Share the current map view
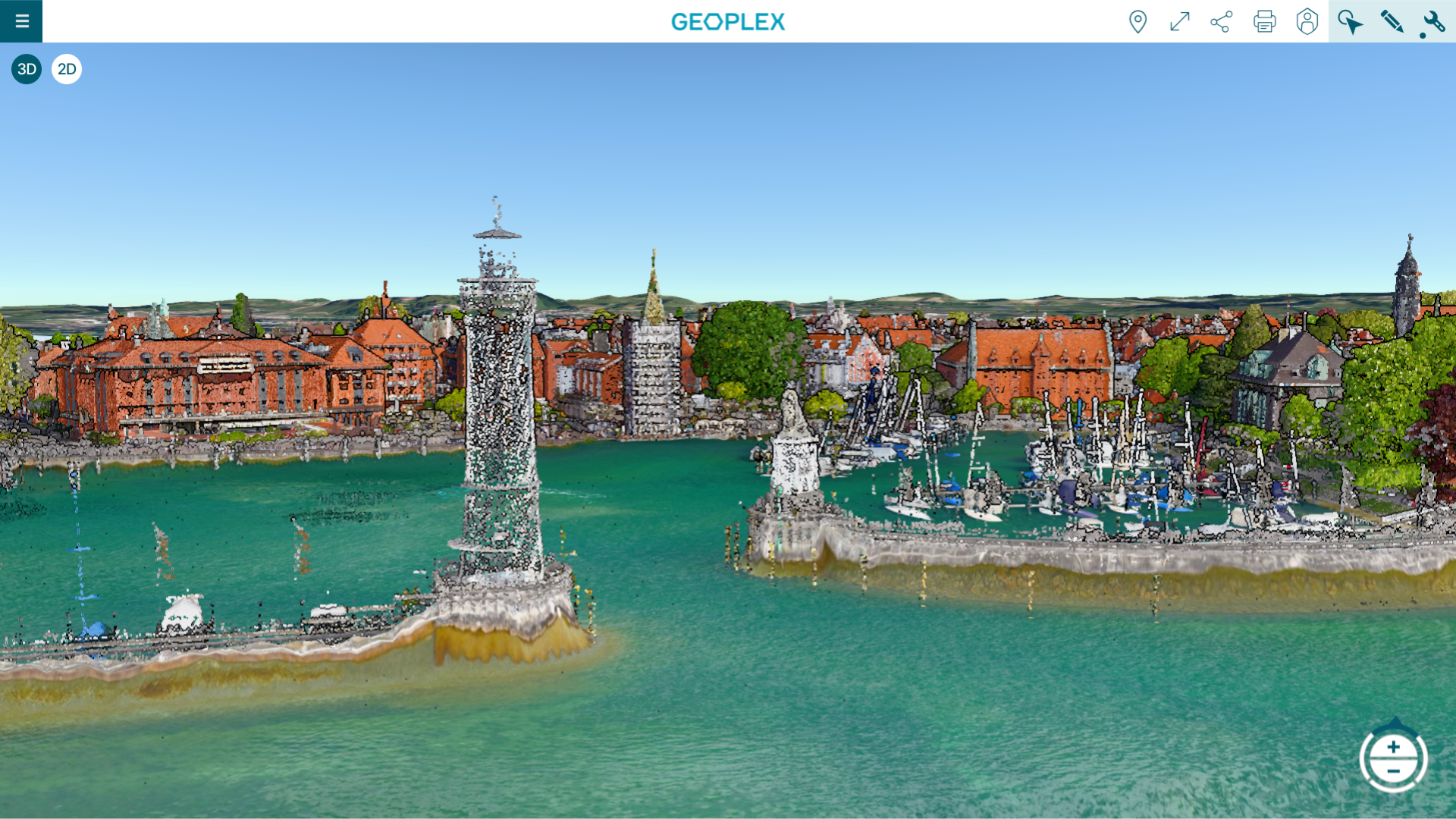The image size is (1456, 819). click(1222, 21)
